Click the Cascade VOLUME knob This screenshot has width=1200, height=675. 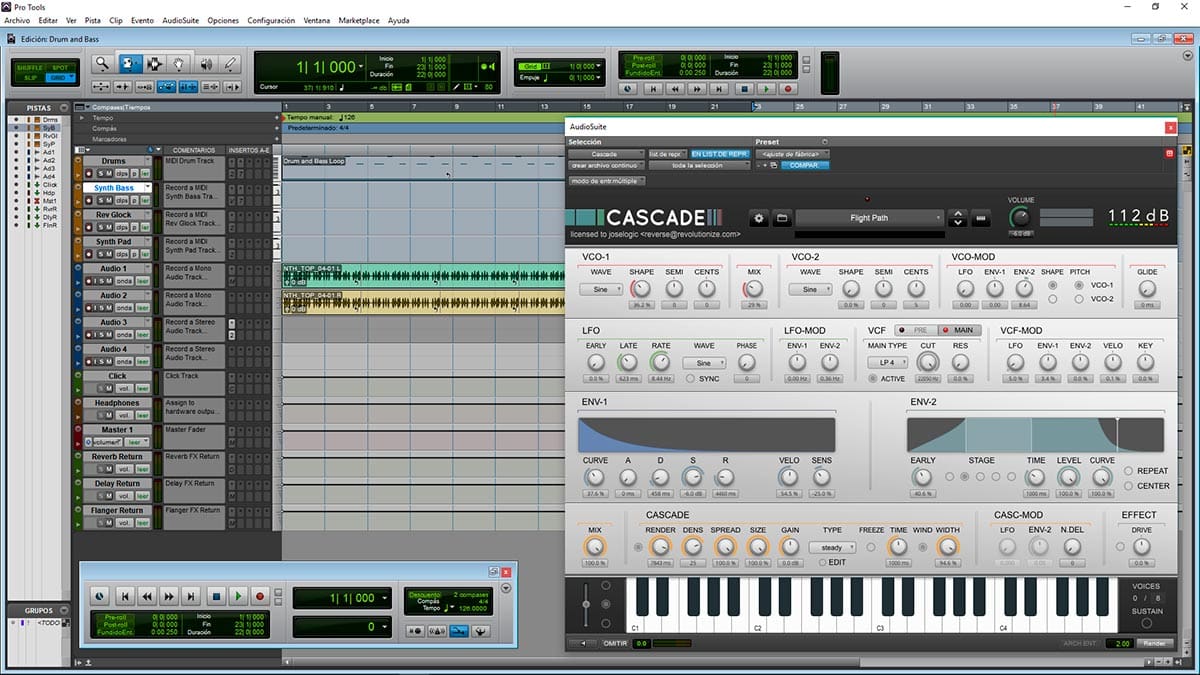(1020, 217)
